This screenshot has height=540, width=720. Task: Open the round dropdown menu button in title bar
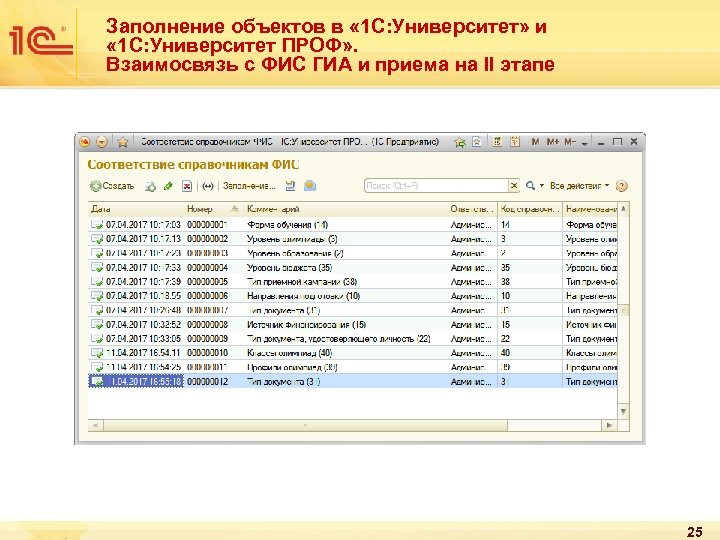click(x=102, y=142)
